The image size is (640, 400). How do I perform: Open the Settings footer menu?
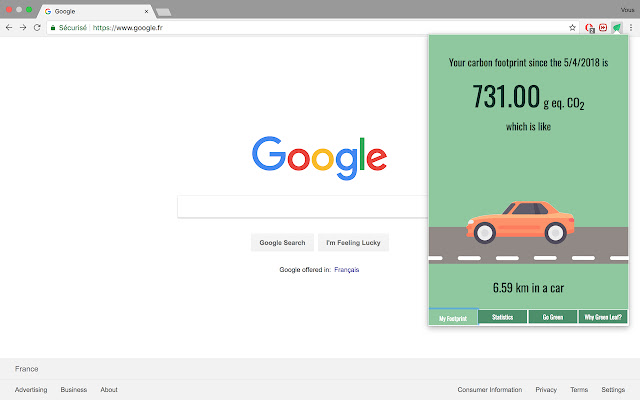click(613, 389)
